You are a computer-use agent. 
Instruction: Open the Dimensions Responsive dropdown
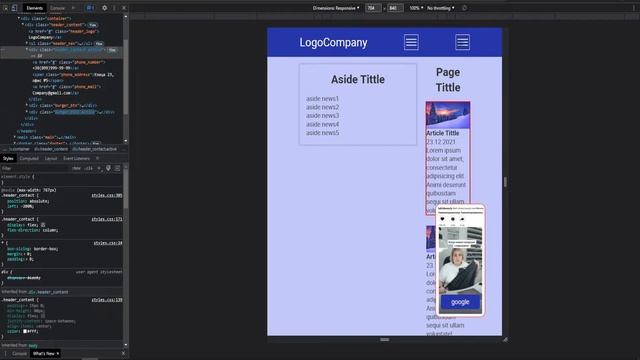pos(336,8)
